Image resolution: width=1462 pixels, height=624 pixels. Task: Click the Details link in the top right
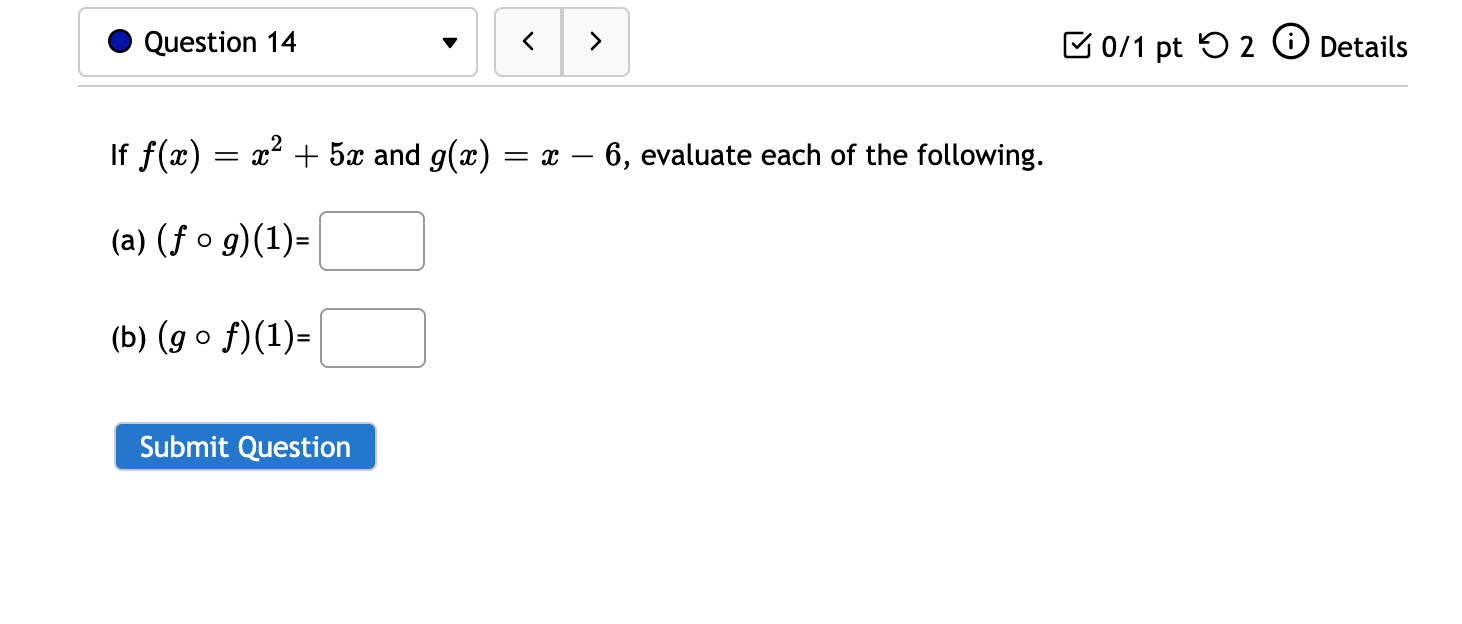click(x=1364, y=46)
